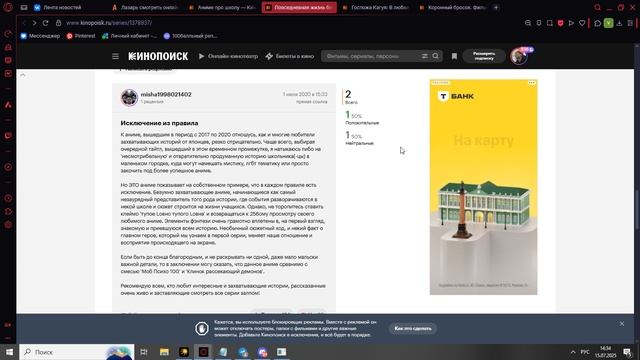Open the 100балльный реп bookmark
640x360 pixels.
pos(190,36)
